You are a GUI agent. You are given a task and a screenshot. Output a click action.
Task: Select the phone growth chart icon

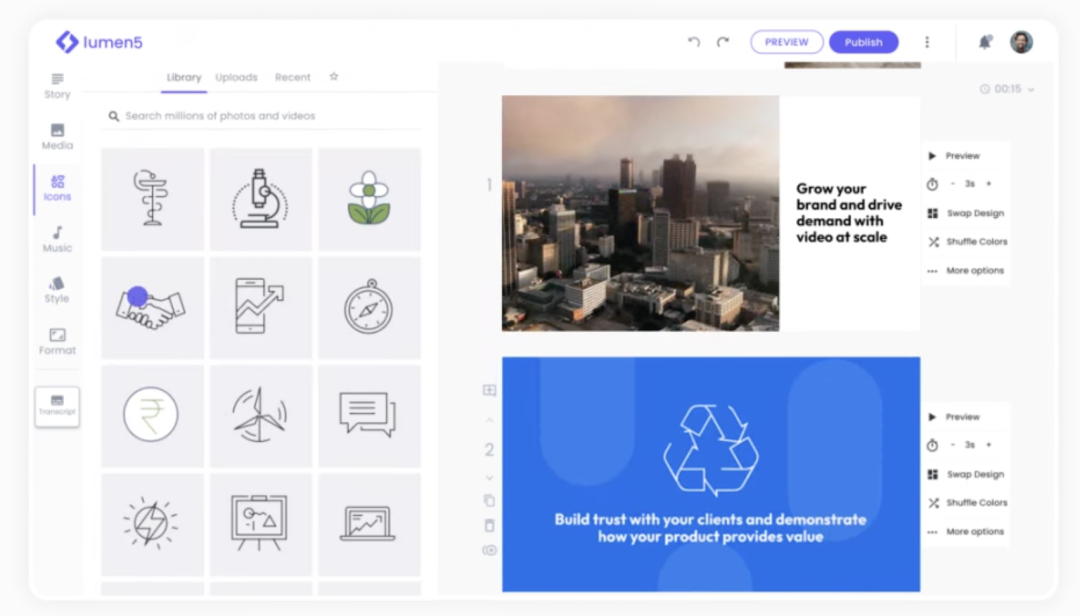click(x=260, y=307)
